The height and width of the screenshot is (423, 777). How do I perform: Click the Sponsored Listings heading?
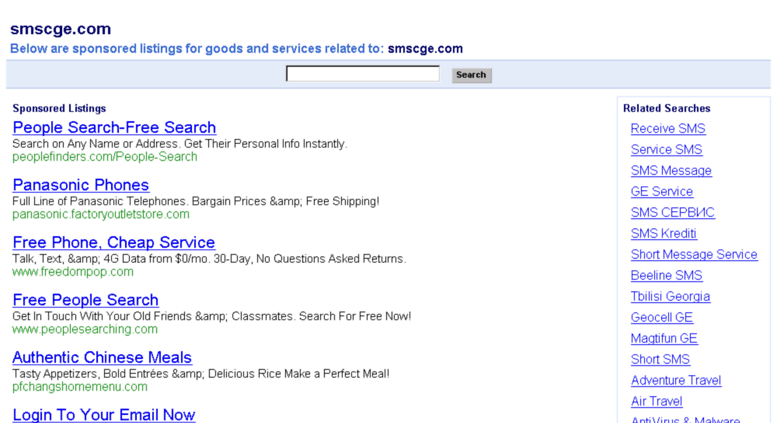point(59,108)
